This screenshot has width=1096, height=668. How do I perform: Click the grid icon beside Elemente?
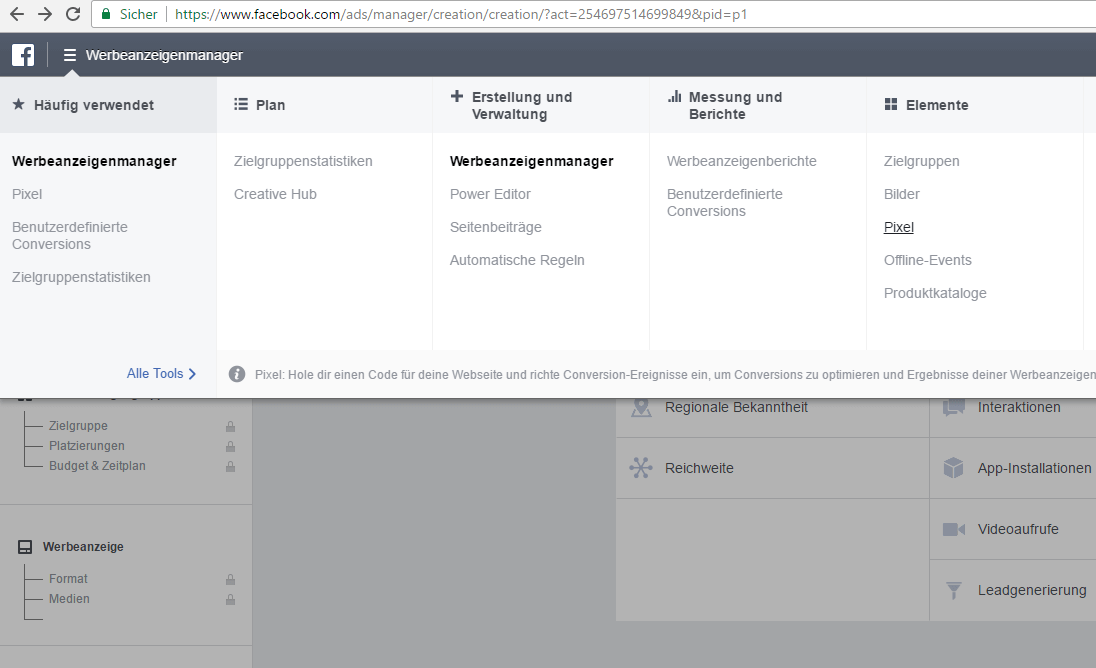click(890, 104)
